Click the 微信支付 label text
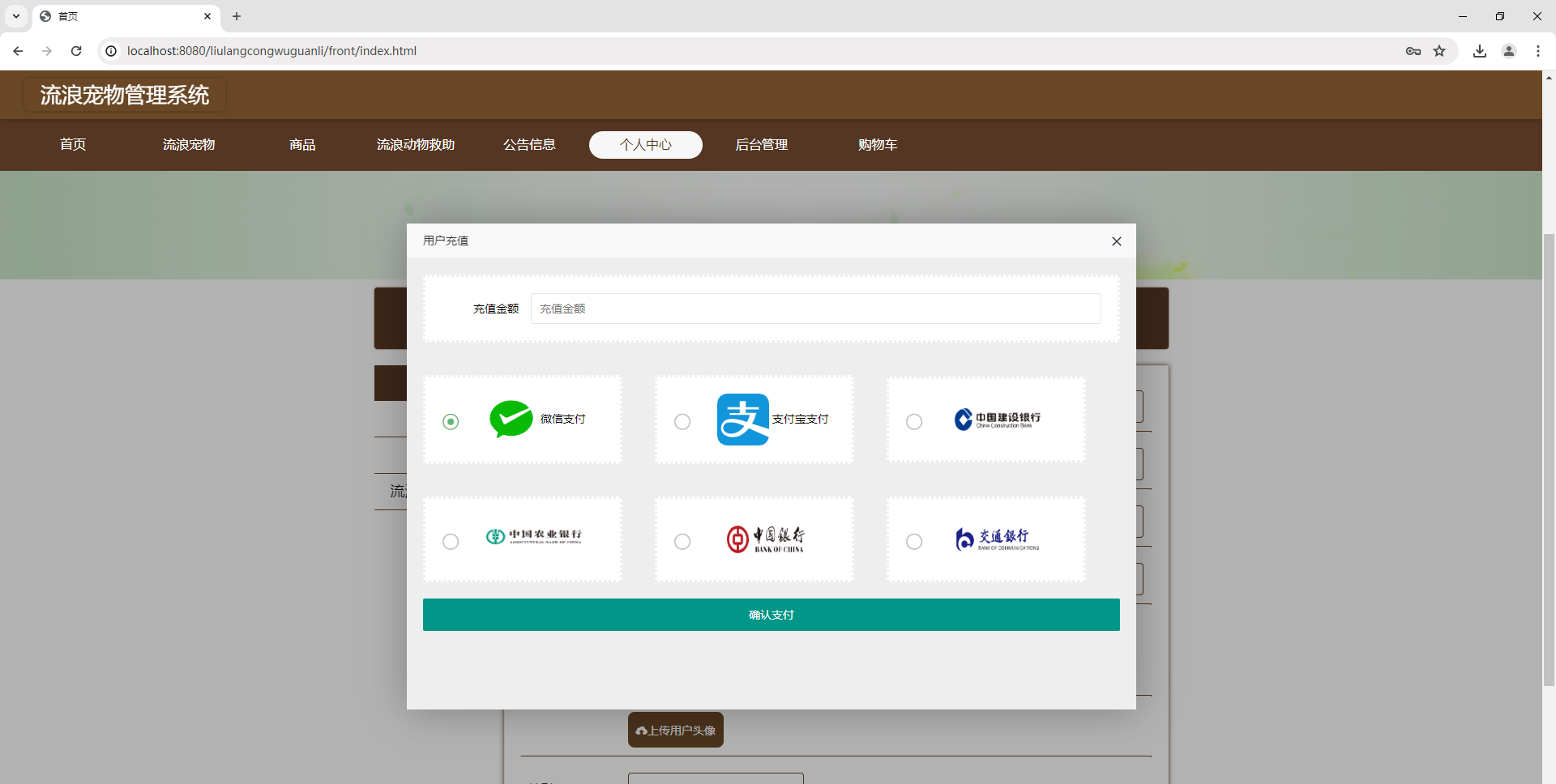 coord(563,419)
